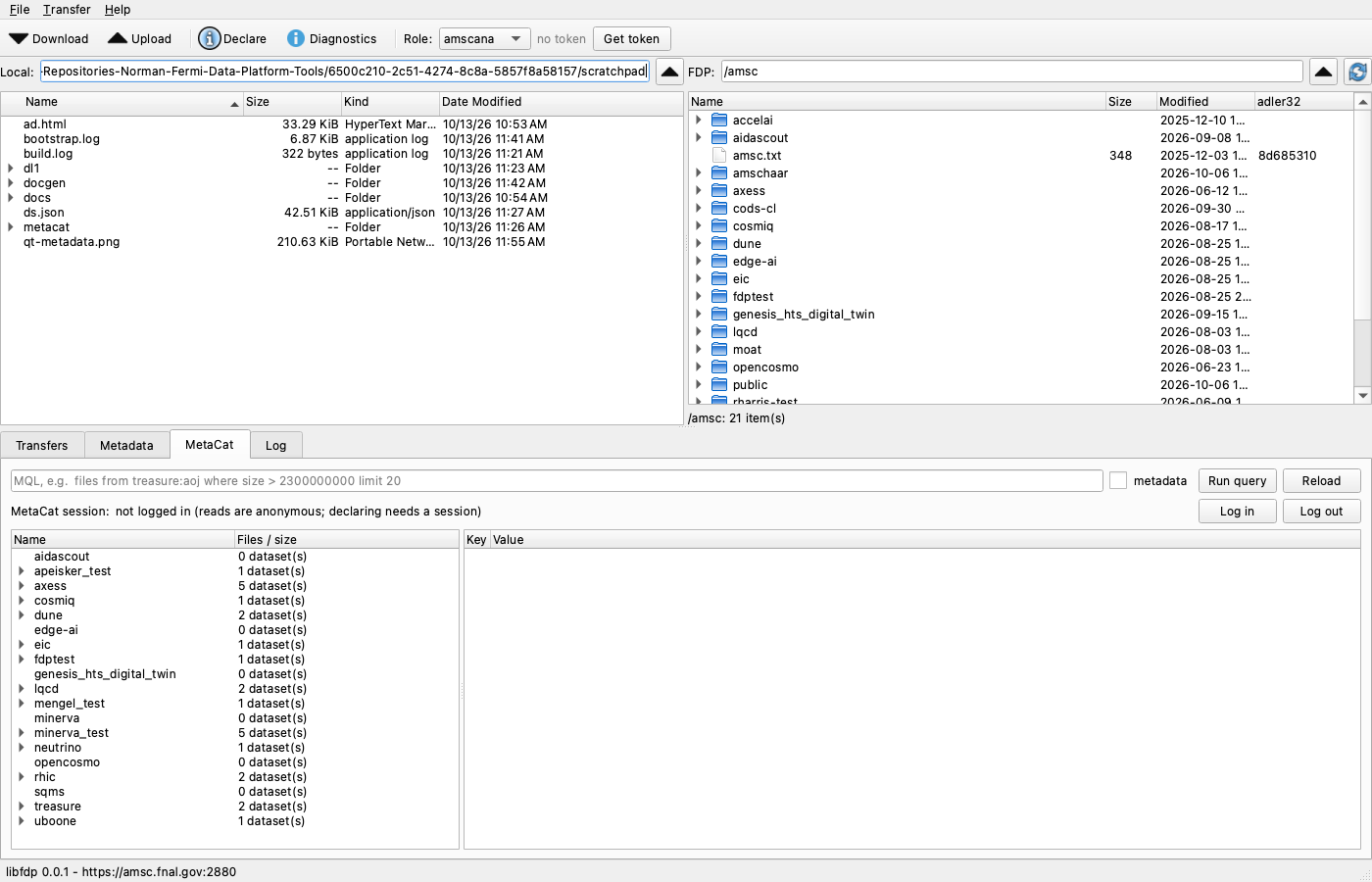
Task: Select the fdptest remote folder icon
Action: click(719, 297)
